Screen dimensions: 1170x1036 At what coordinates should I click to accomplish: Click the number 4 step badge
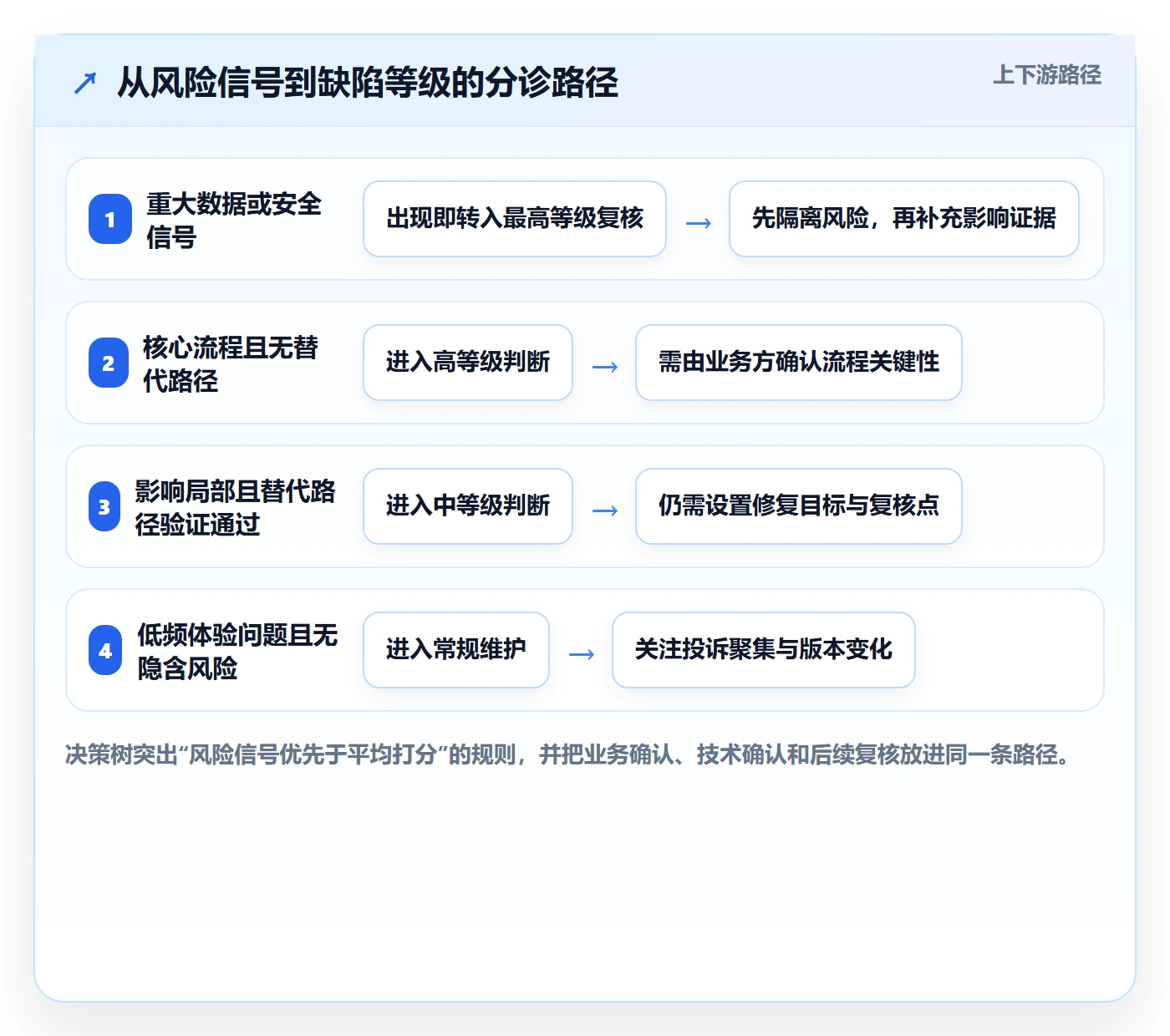pos(105,650)
